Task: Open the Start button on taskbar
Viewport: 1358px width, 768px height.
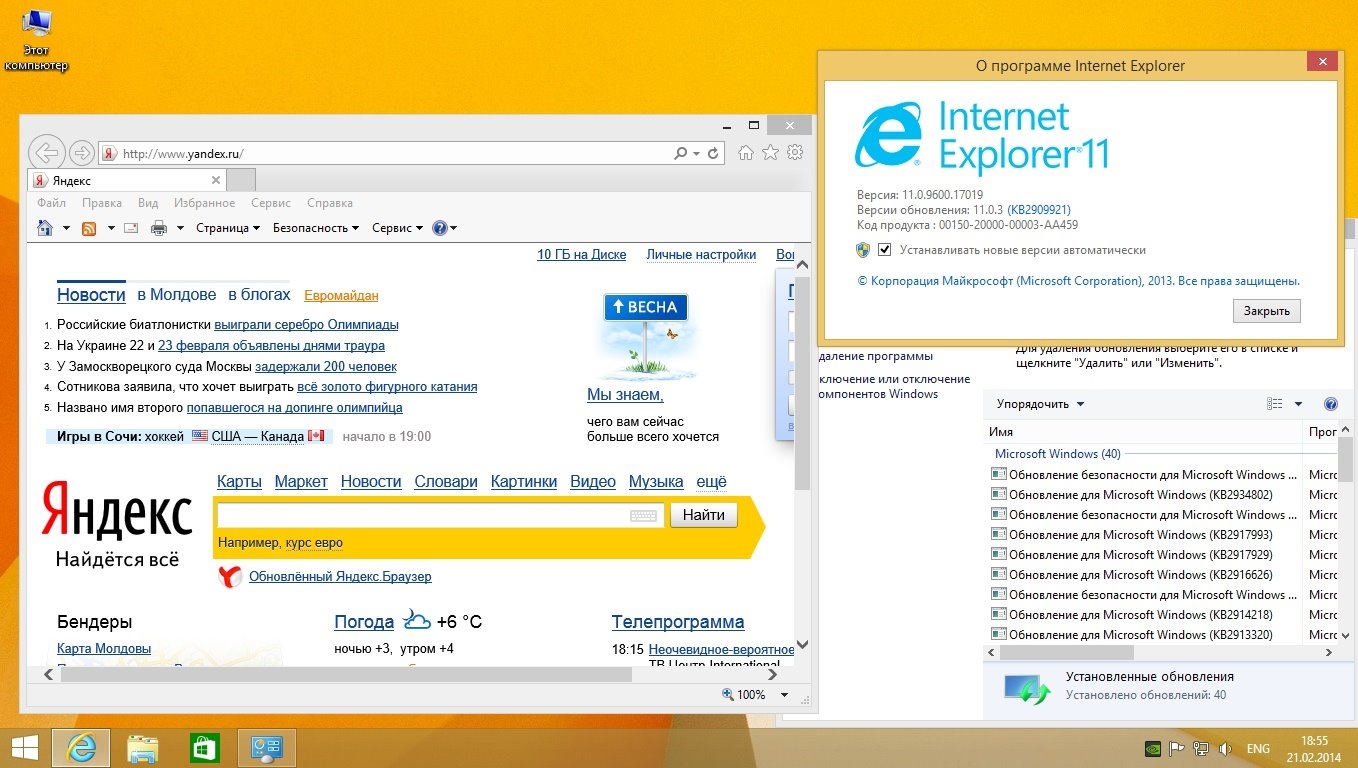Action: pyautogui.click(x=24, y=748)
